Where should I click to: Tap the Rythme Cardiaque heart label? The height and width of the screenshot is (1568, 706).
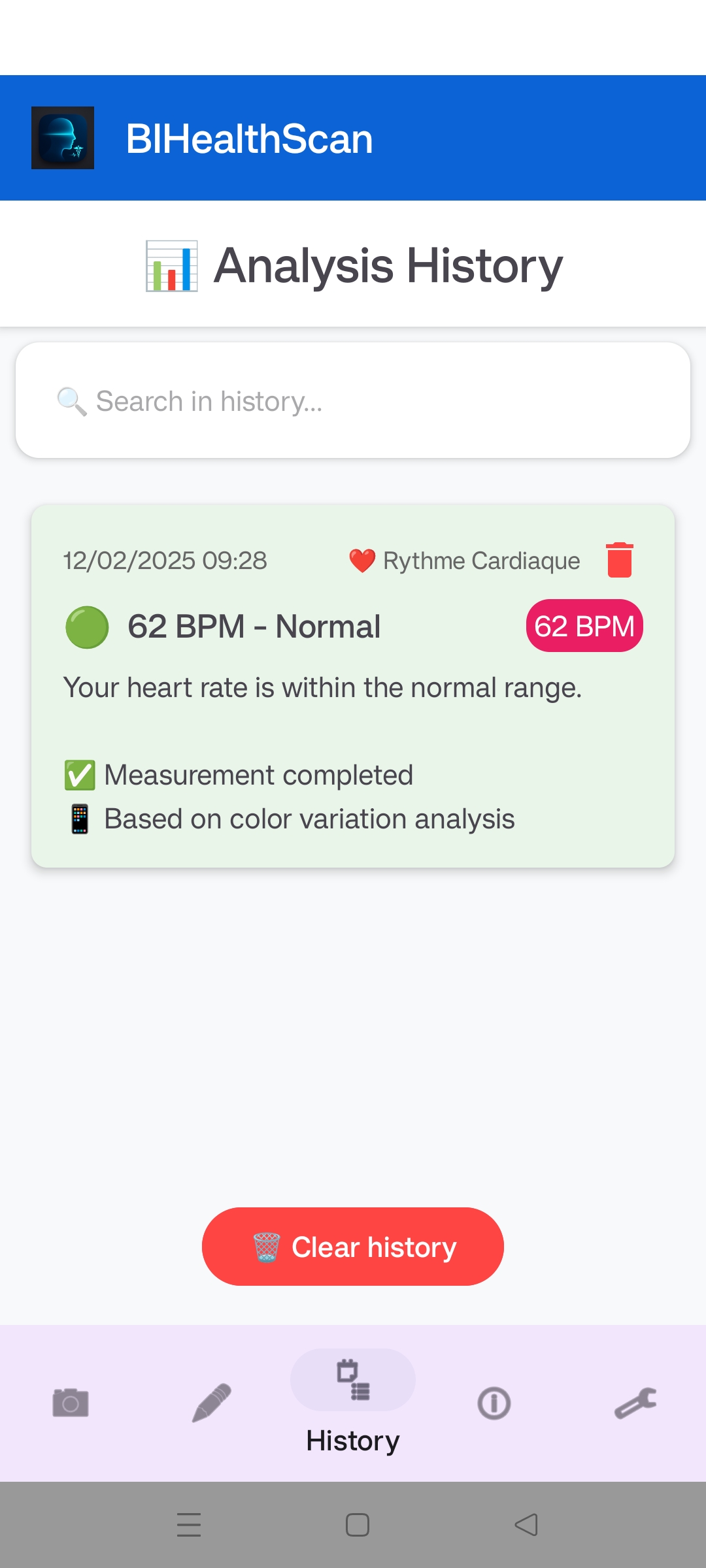pyautogui.click(x=465, y=561)
